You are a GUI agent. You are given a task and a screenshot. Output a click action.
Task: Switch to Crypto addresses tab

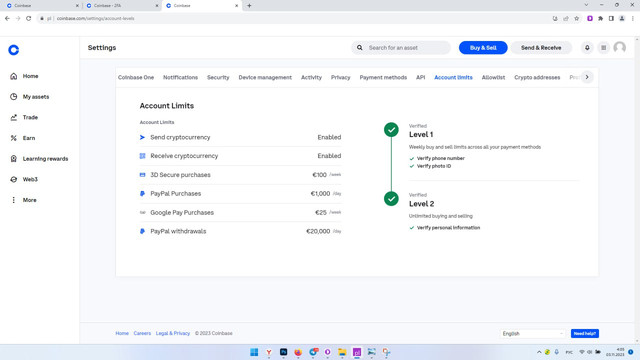[537, 78]
